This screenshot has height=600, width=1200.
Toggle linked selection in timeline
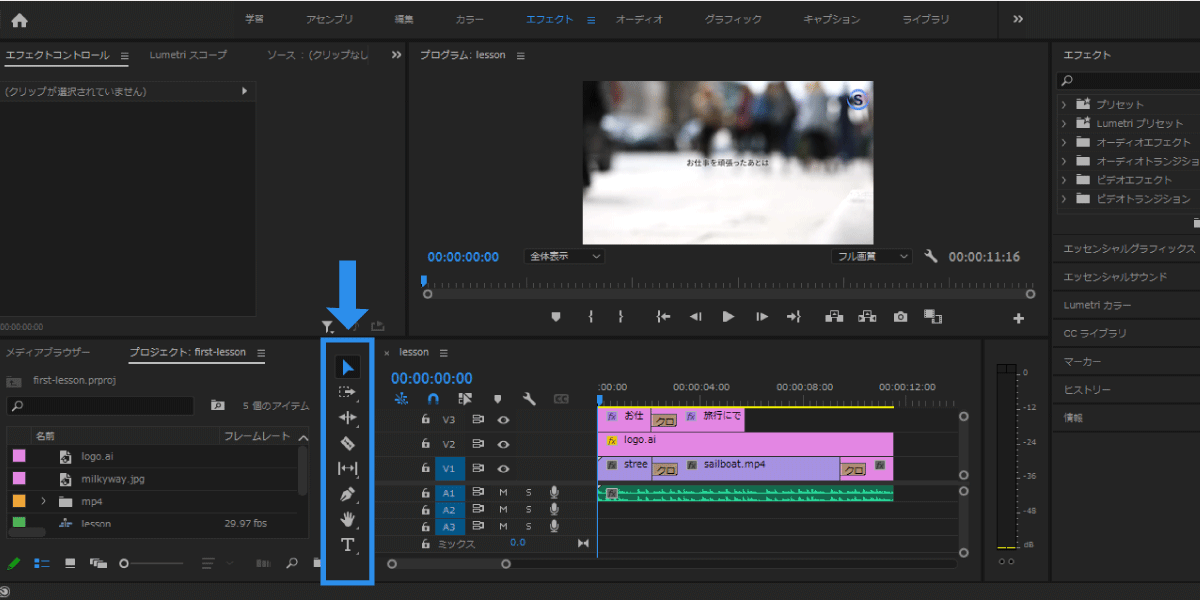click(x=465, y=399)
